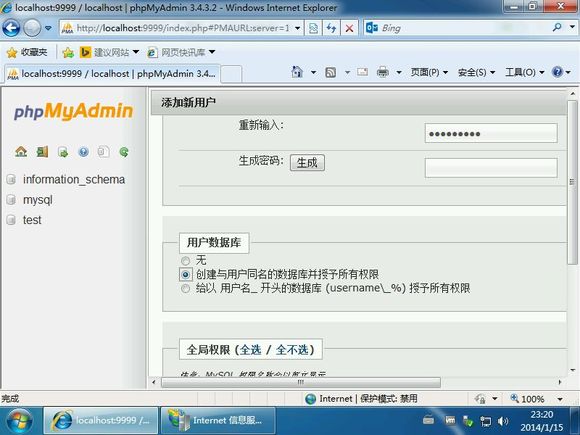Click the phpMyAdmin Home house icon
Viewport: 580px width, 435px height.
21,152
